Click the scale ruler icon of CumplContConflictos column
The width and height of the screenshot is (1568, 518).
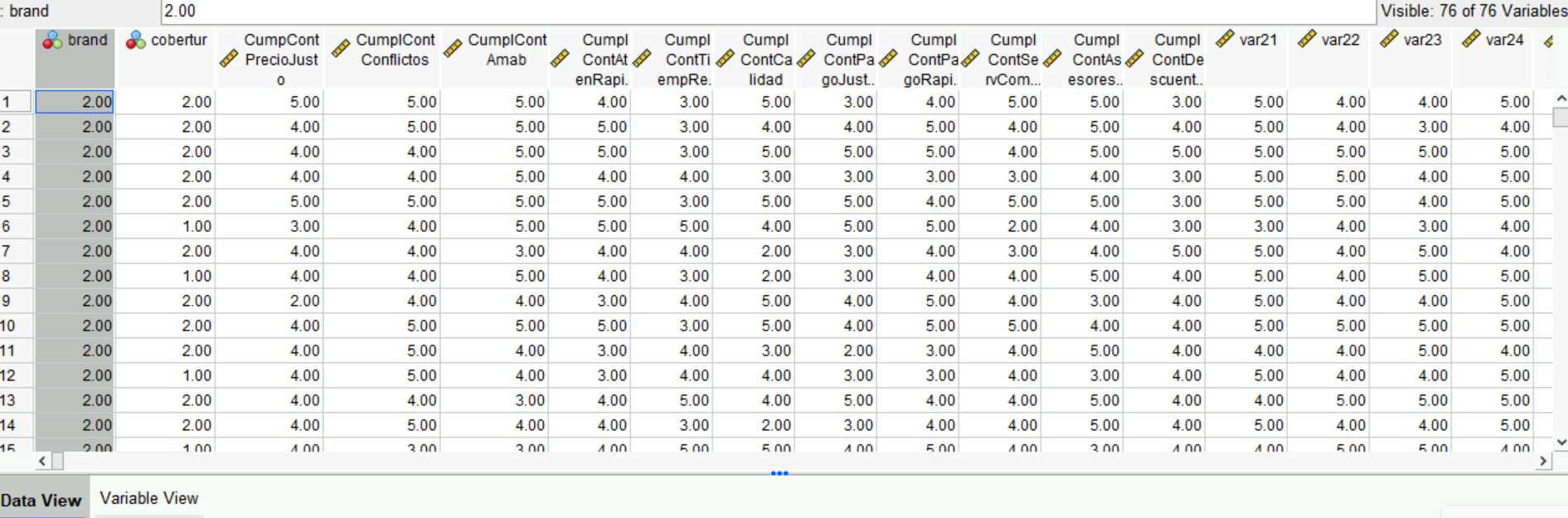pyautogui.click(x=341, y=49)
